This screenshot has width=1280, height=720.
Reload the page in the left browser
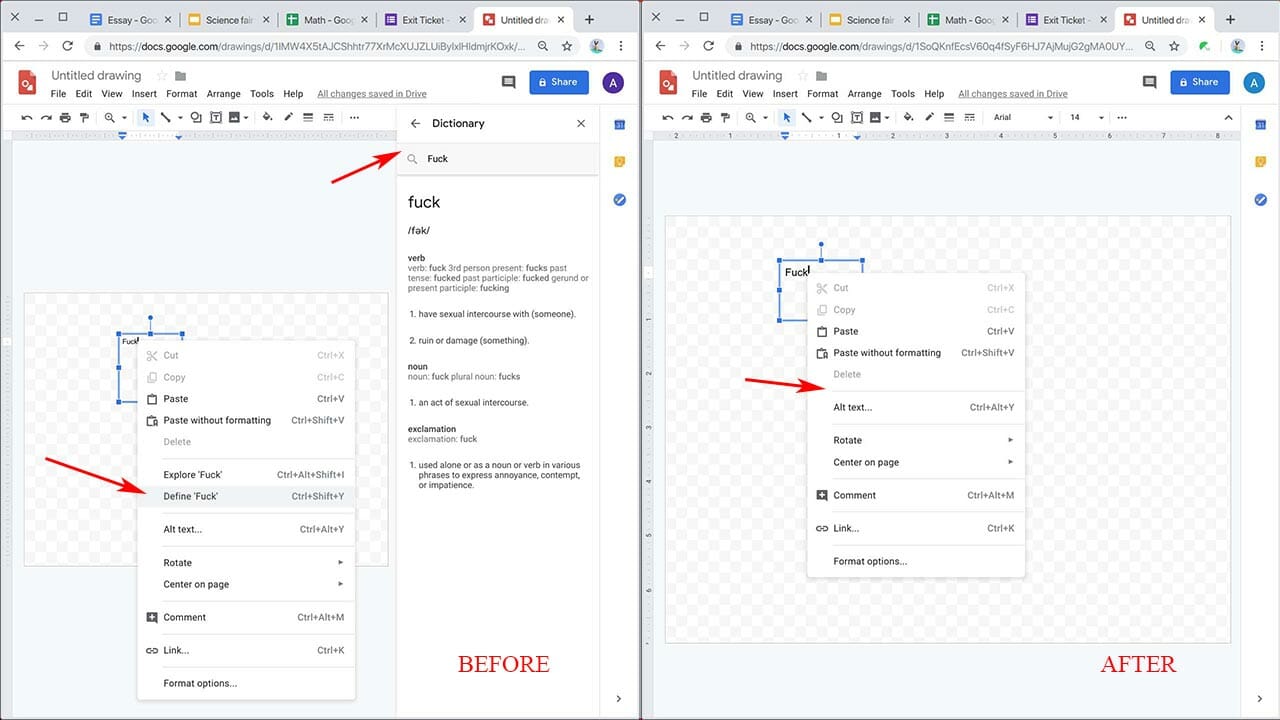(68, 46)
